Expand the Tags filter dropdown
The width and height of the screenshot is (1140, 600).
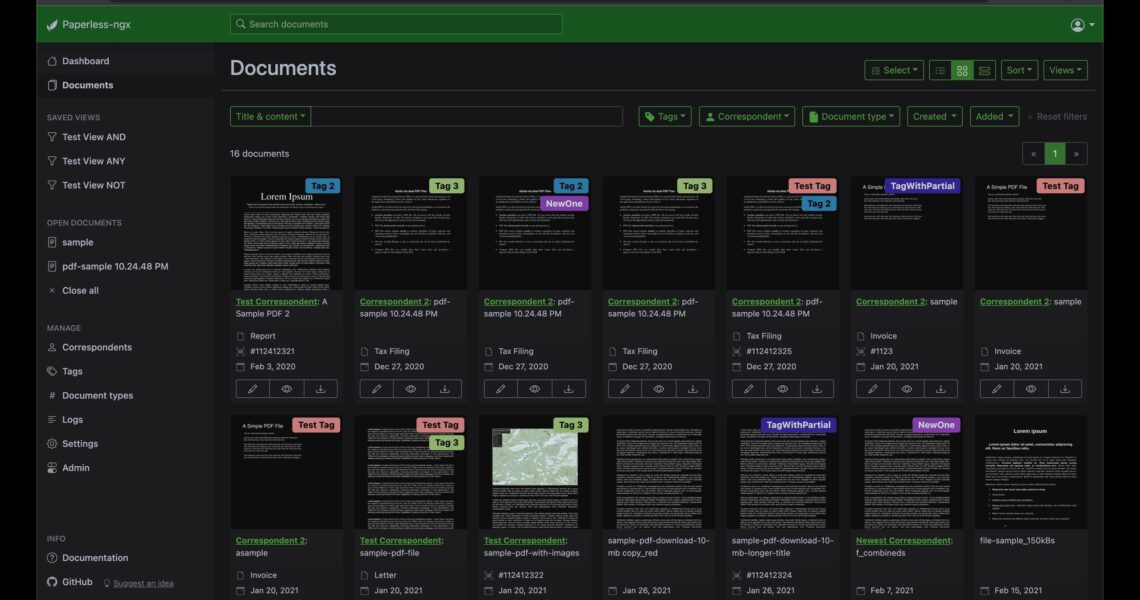tap(665, 117)
